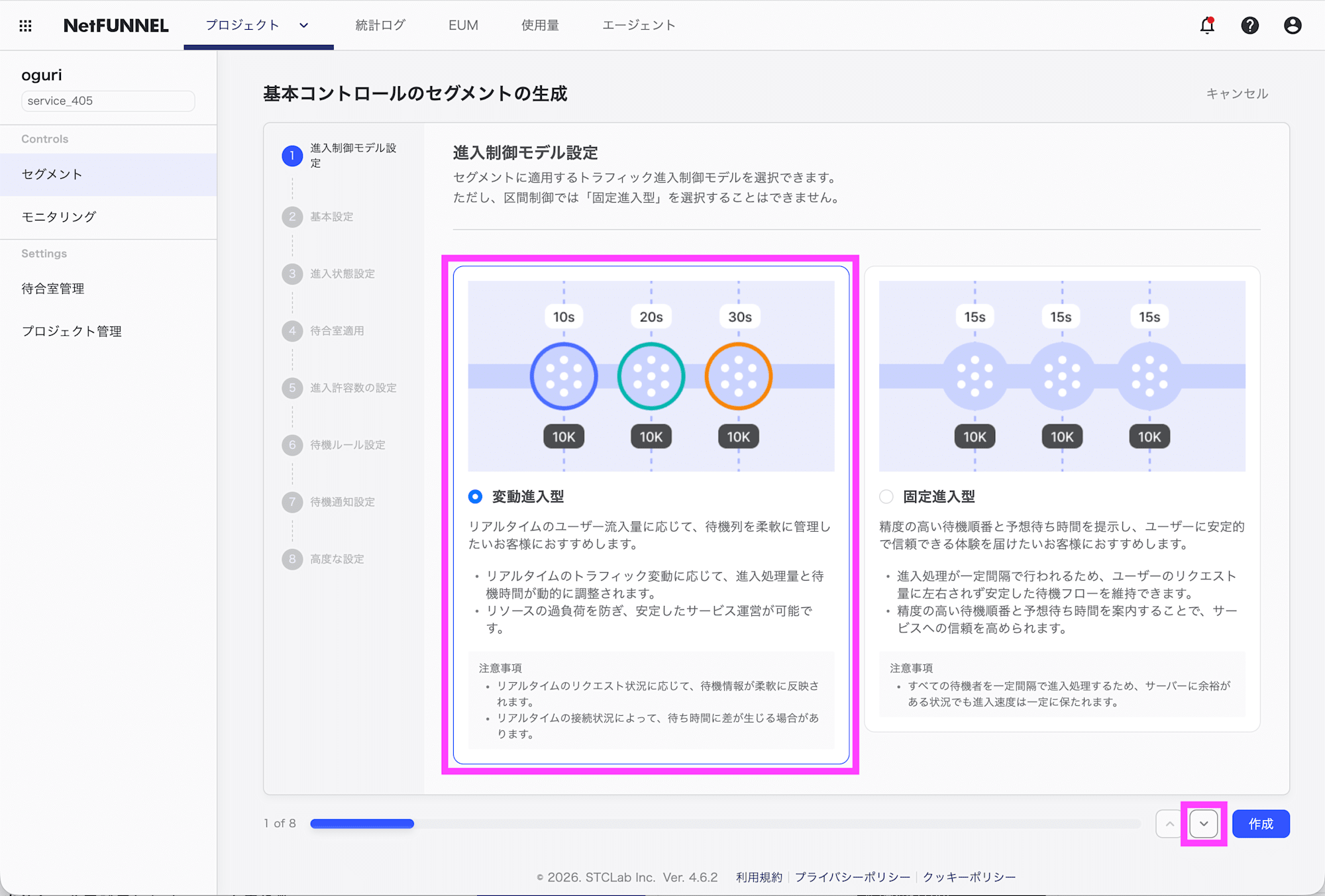1325x896 pixels.
Task: Switch to the EUM tab
Action: coord(463,25)
